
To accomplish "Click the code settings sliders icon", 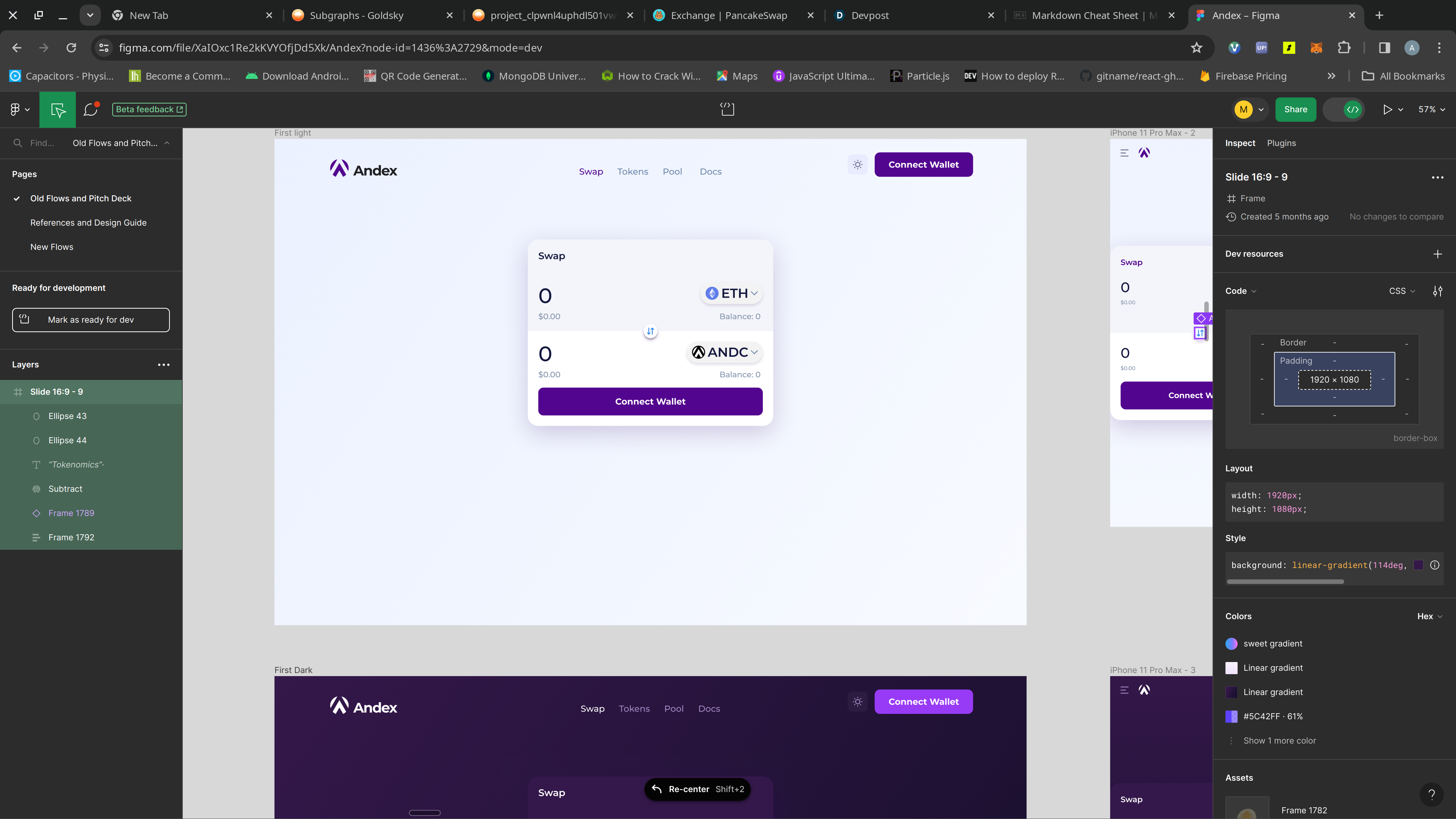I will tap(1437, 291).
